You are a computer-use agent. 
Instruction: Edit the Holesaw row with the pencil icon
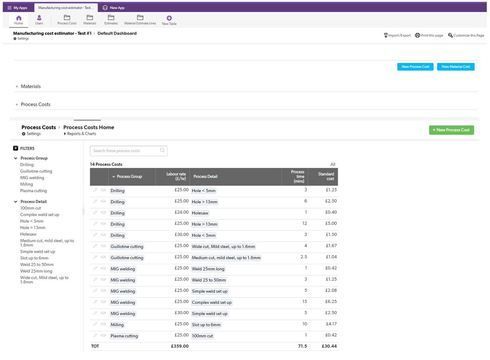click(x=95, y=212)
